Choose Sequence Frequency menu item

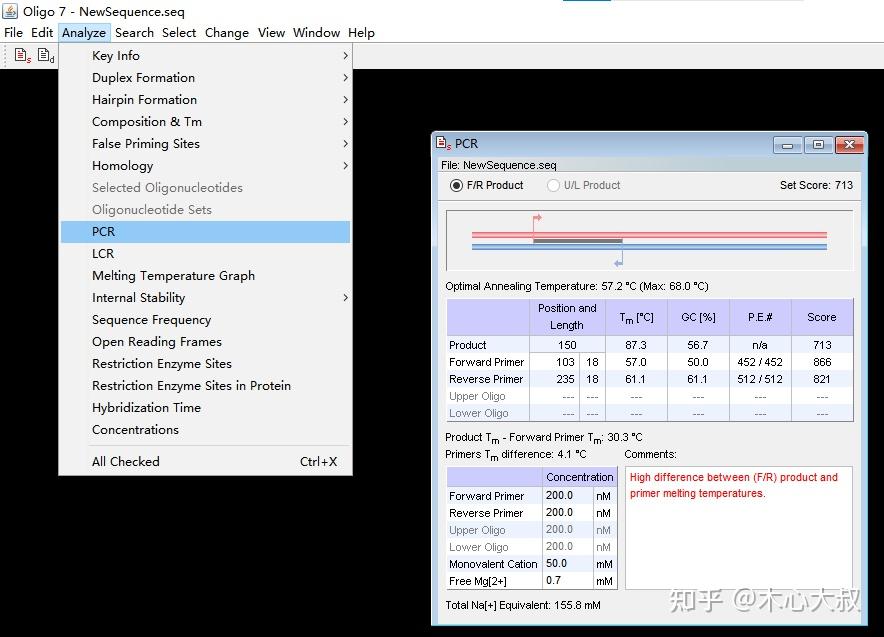(205, 319)
